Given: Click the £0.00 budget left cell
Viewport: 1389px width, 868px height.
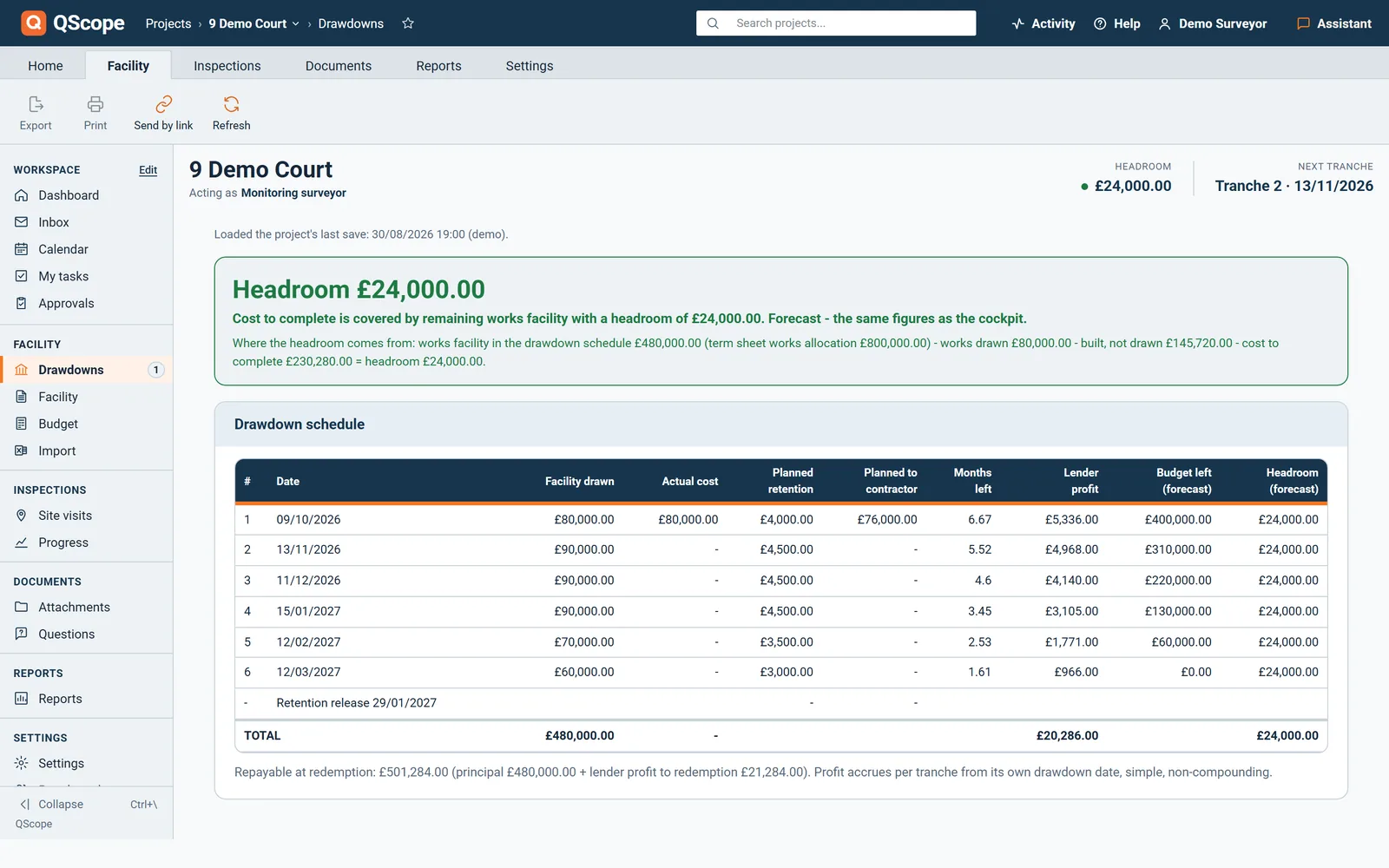Looking at the screenshot, I should coord(1195,672).
